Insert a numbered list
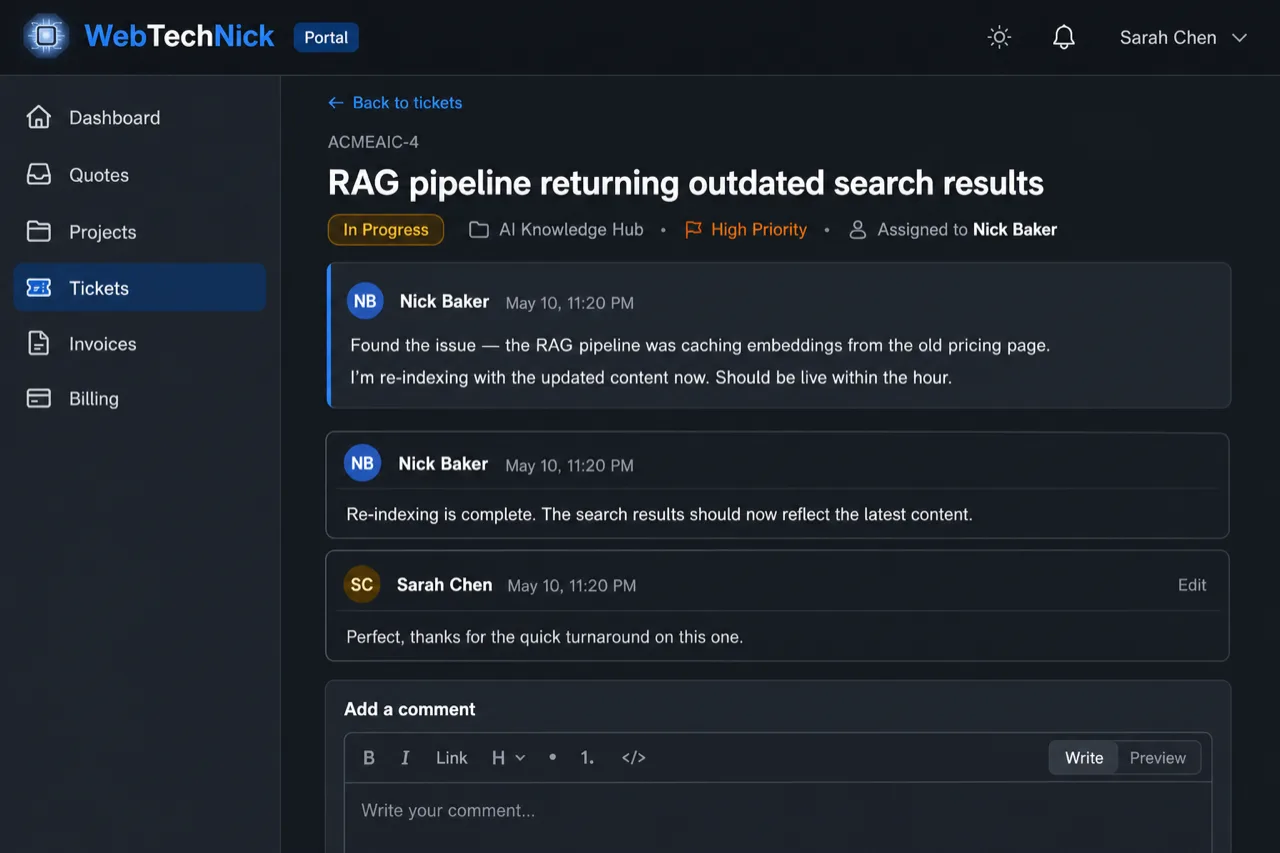 coord(587,758)
